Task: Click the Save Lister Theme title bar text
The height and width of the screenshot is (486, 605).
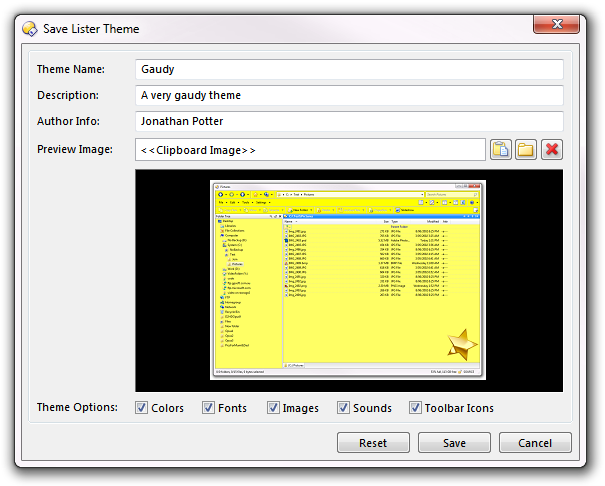Action: click(91, 29)
